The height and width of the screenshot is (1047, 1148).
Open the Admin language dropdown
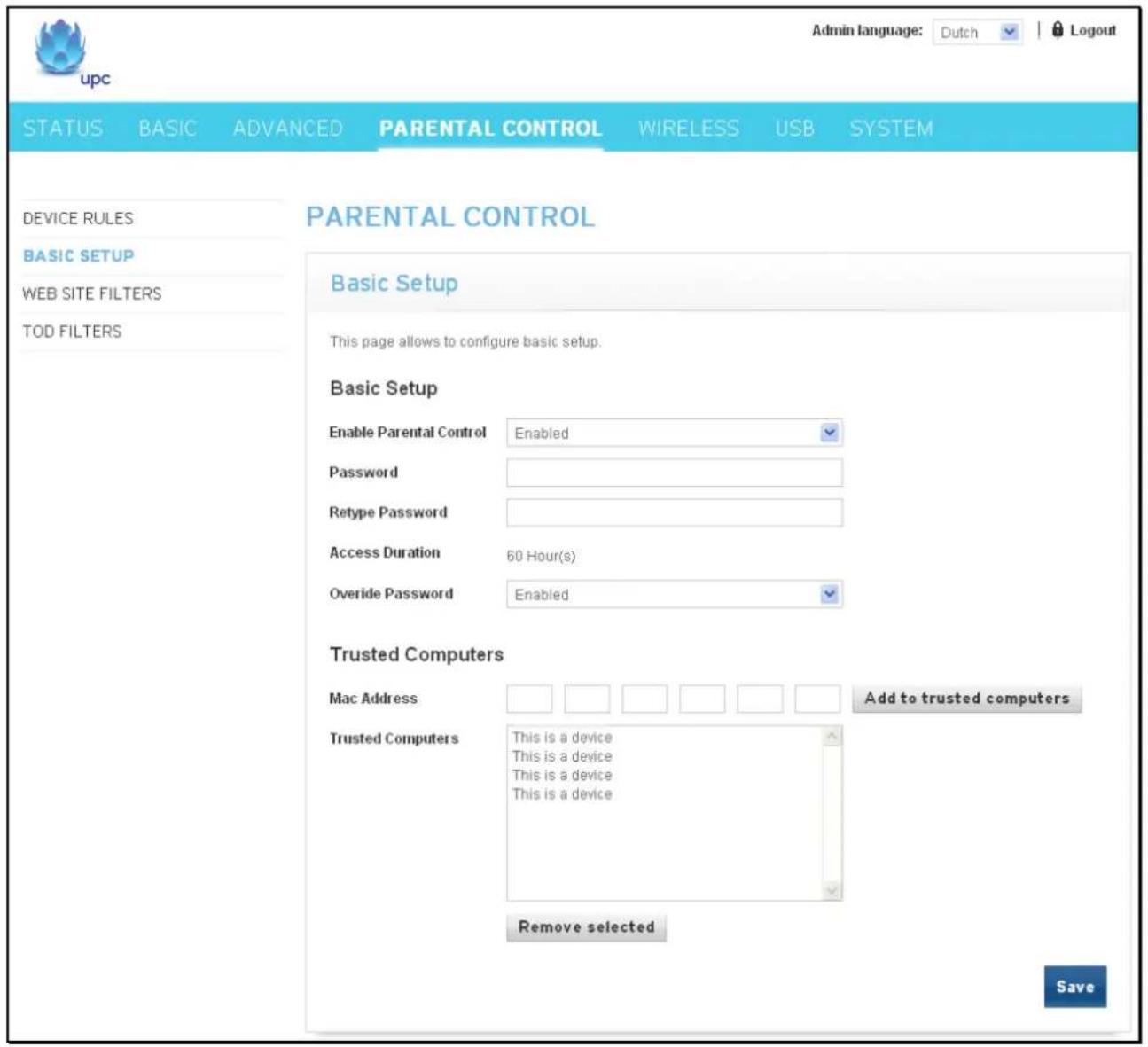(978, 32)
